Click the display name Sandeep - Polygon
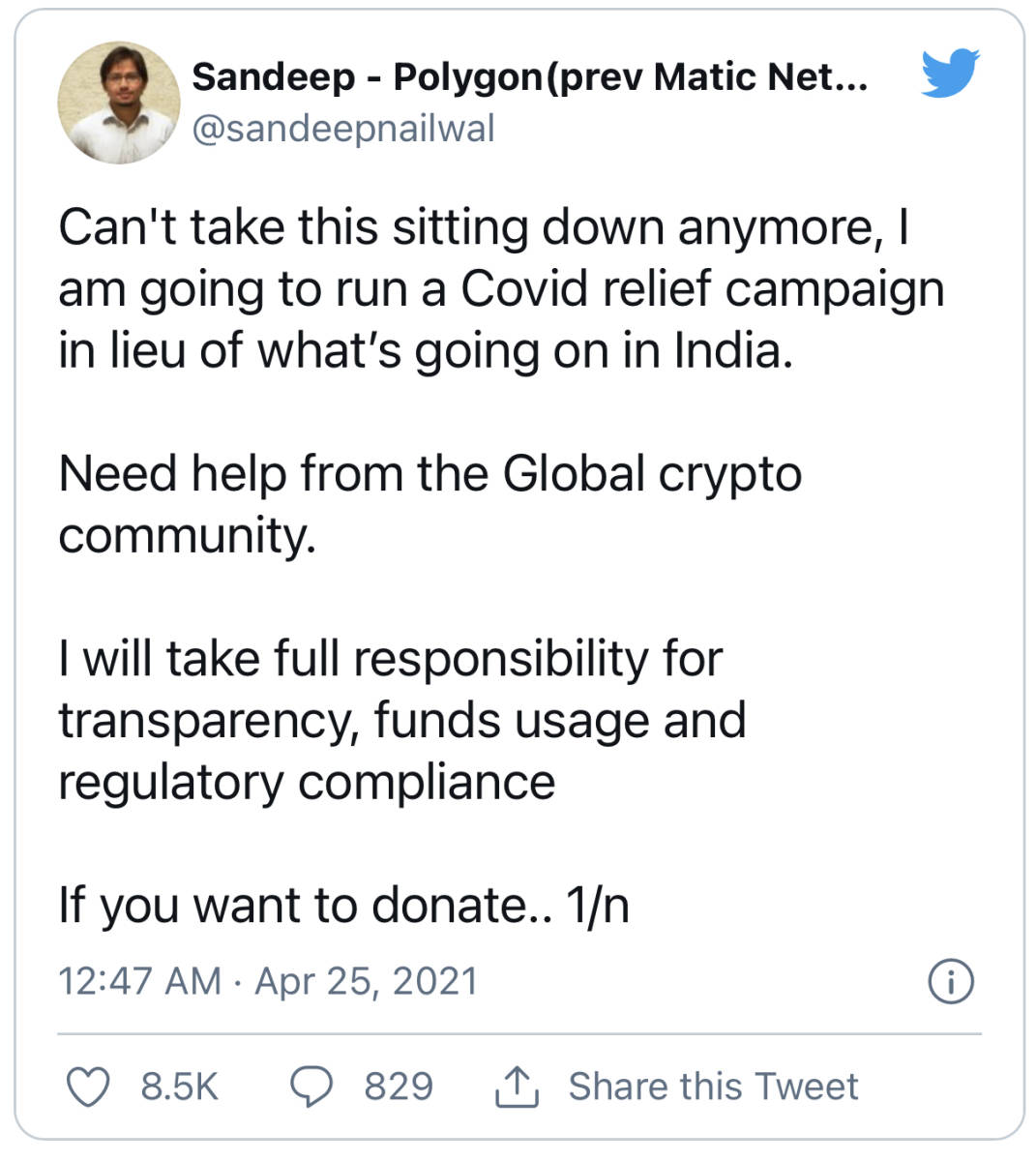Image resolution: width=1036 pixels, height=1162 pixels. click(529, 76)
